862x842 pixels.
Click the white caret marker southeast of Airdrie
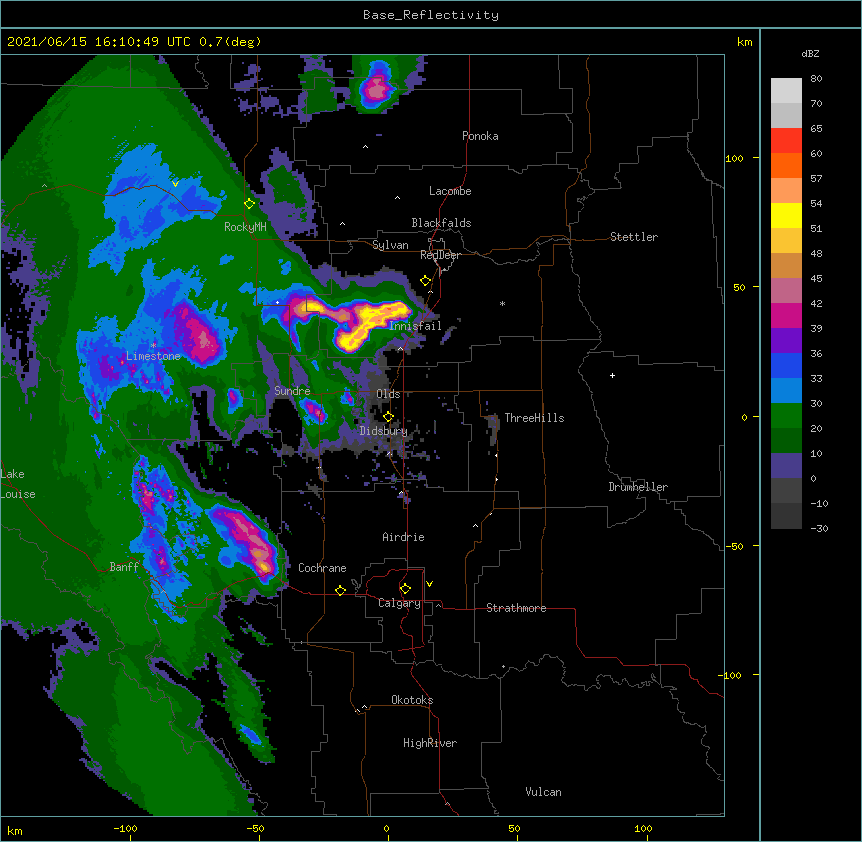pos(476,526)
